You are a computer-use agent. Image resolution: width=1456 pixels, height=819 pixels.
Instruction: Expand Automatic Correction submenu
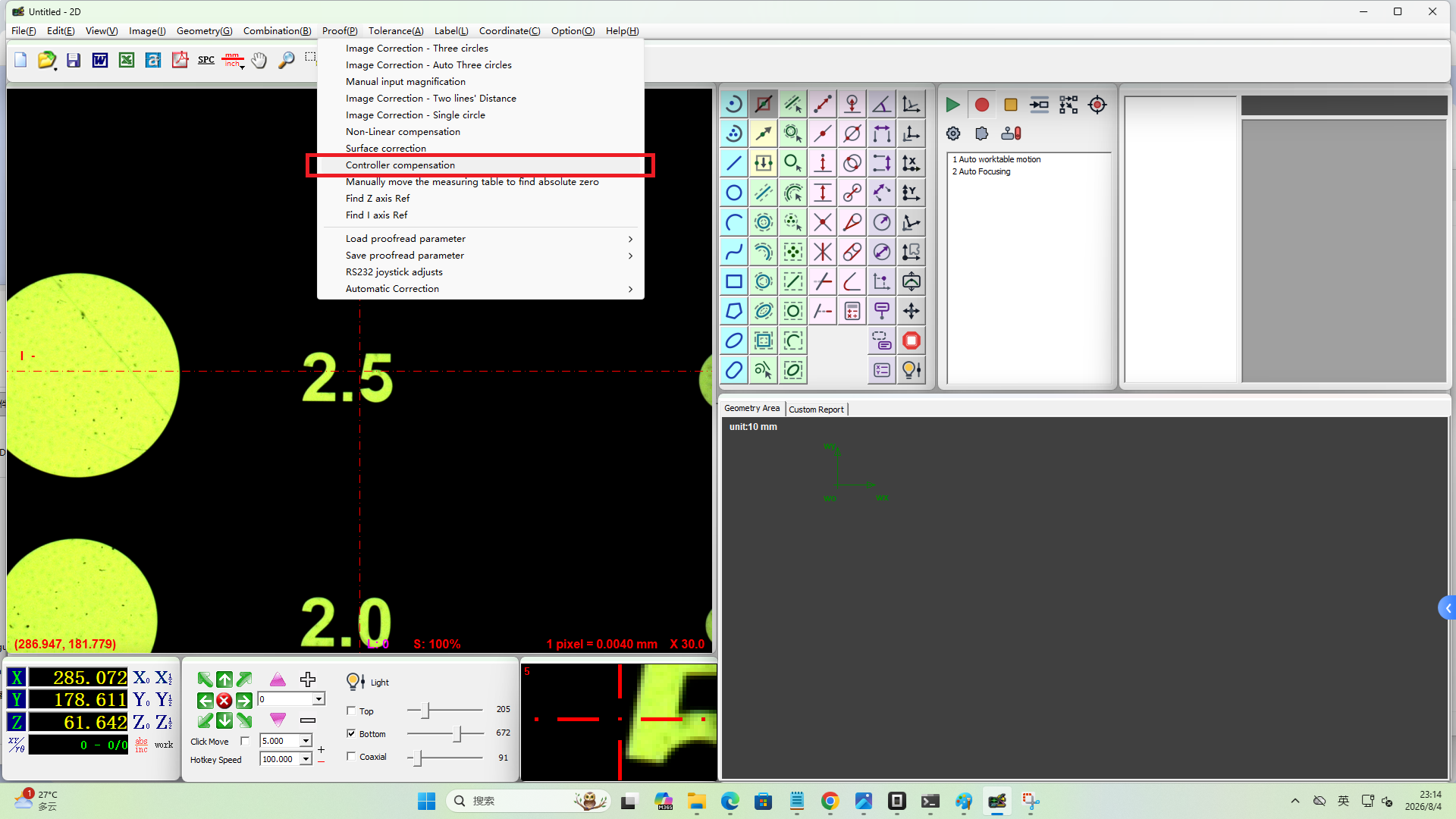481,289
